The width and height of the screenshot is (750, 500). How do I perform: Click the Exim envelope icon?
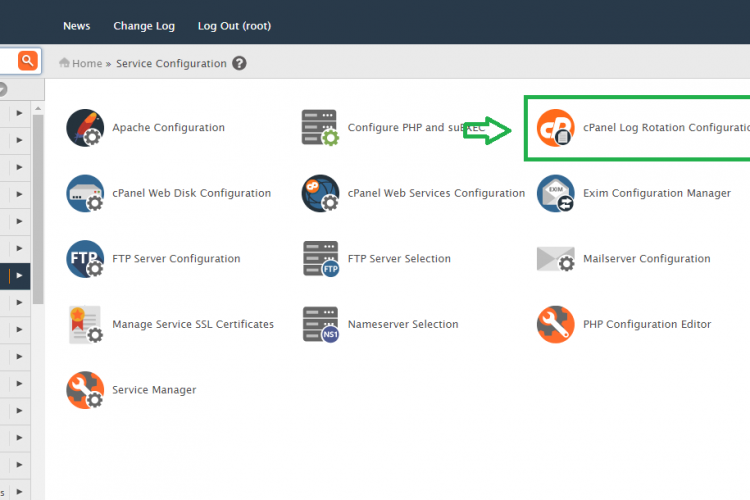point(555,193)
